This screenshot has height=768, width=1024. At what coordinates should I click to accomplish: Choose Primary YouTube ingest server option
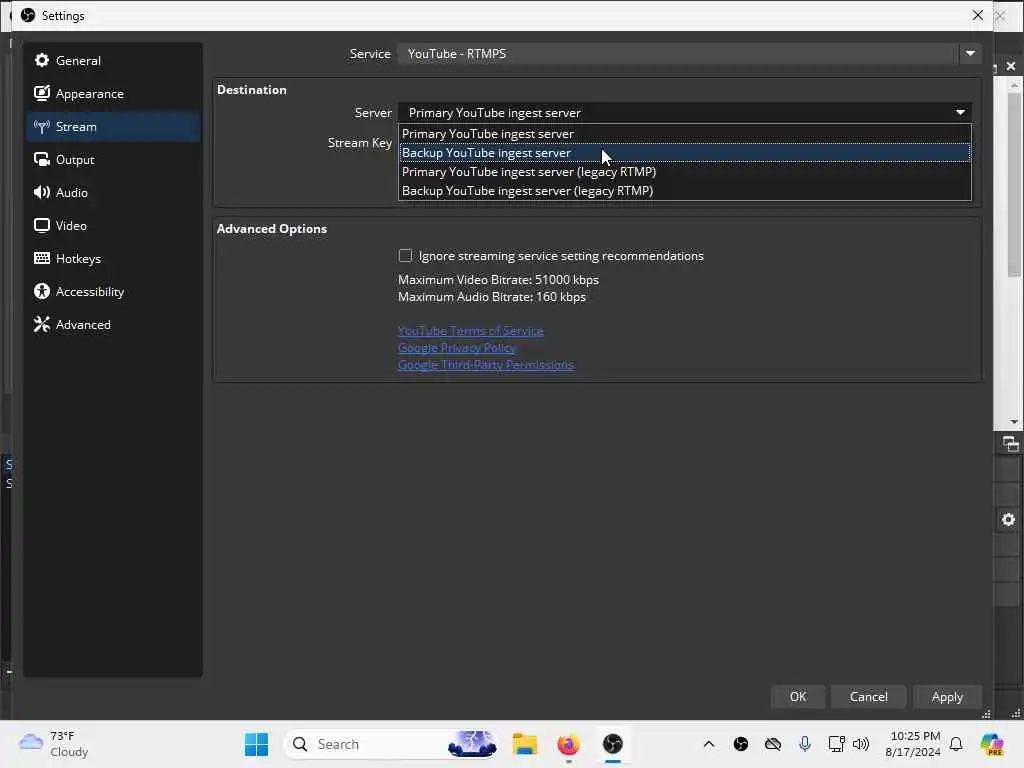[684, 134]
